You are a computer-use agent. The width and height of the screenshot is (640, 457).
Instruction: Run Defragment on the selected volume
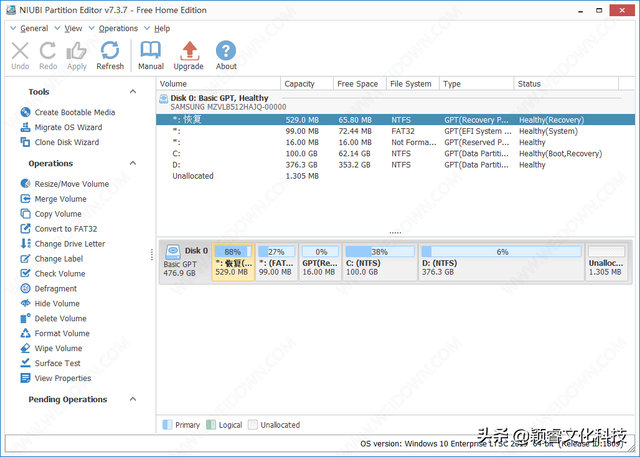[55, 288]
